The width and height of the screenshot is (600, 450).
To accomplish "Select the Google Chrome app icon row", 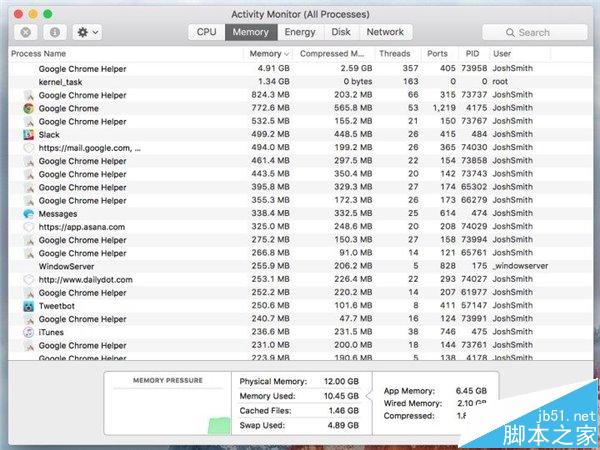I will click(29, 109).
